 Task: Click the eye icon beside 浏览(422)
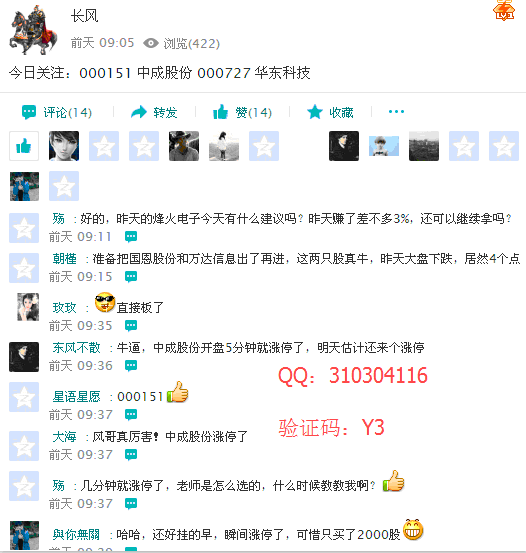click(x=151, y=43)
